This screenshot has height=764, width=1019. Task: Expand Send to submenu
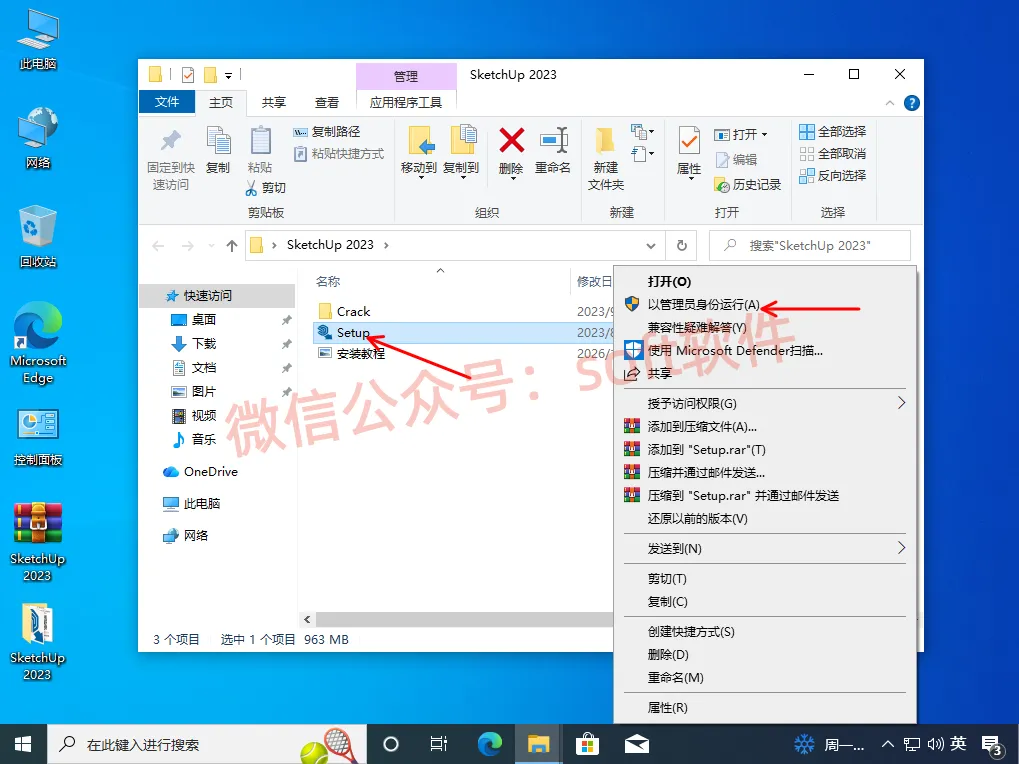[764, 548]
